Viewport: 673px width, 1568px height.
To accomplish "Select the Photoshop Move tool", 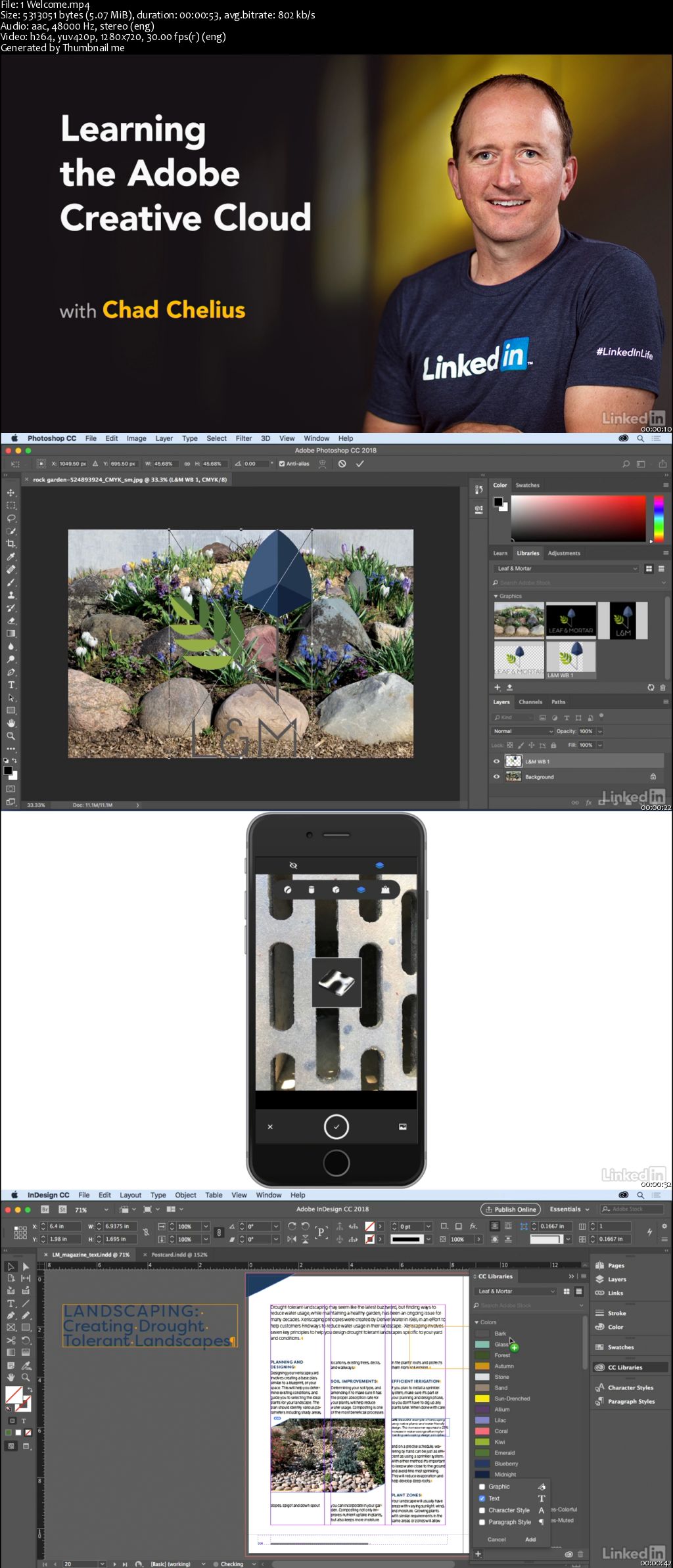I will pyautogui.click(x=11, y=493).
